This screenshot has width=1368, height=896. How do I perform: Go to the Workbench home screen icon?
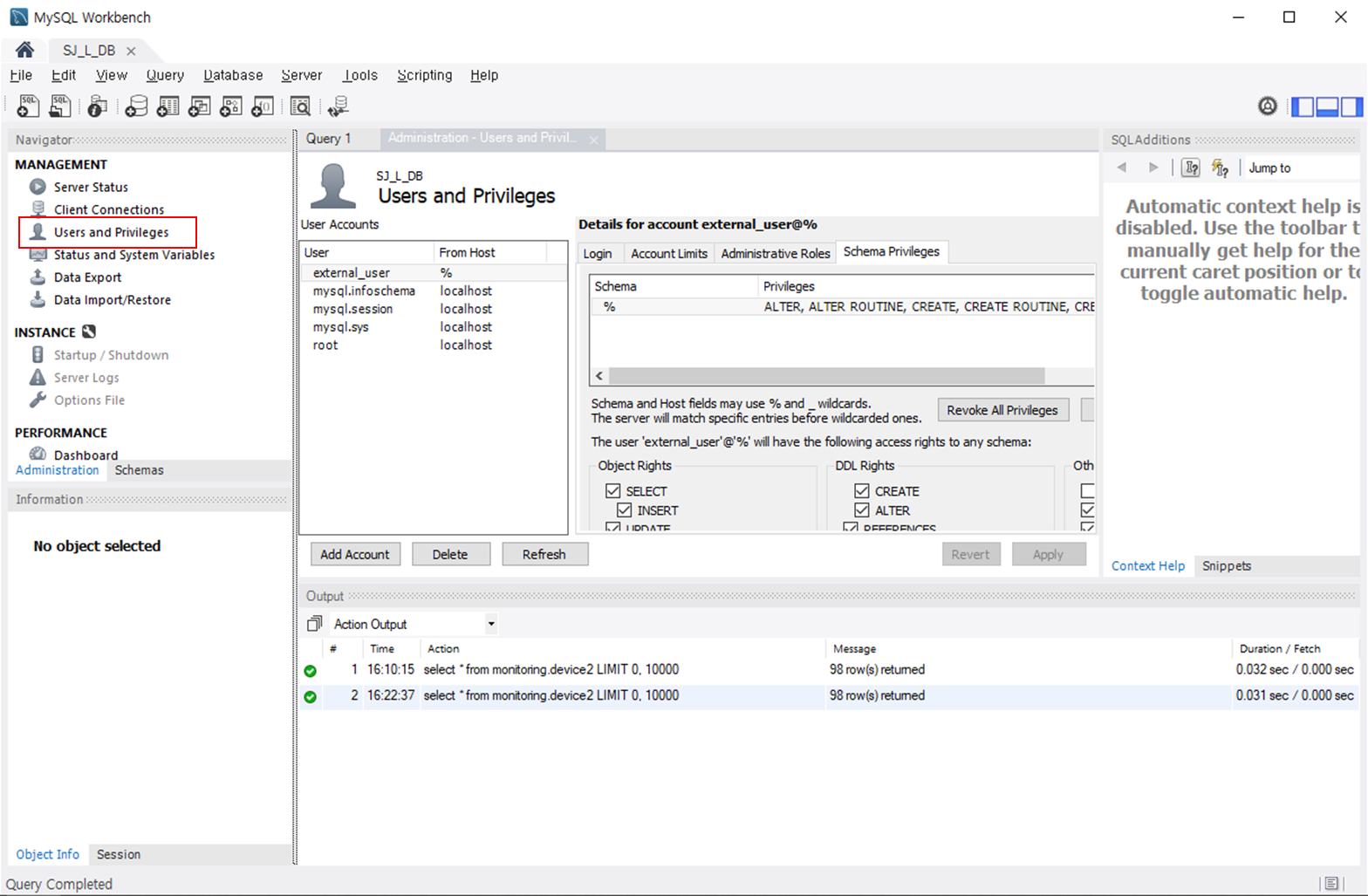click(24, 50)
